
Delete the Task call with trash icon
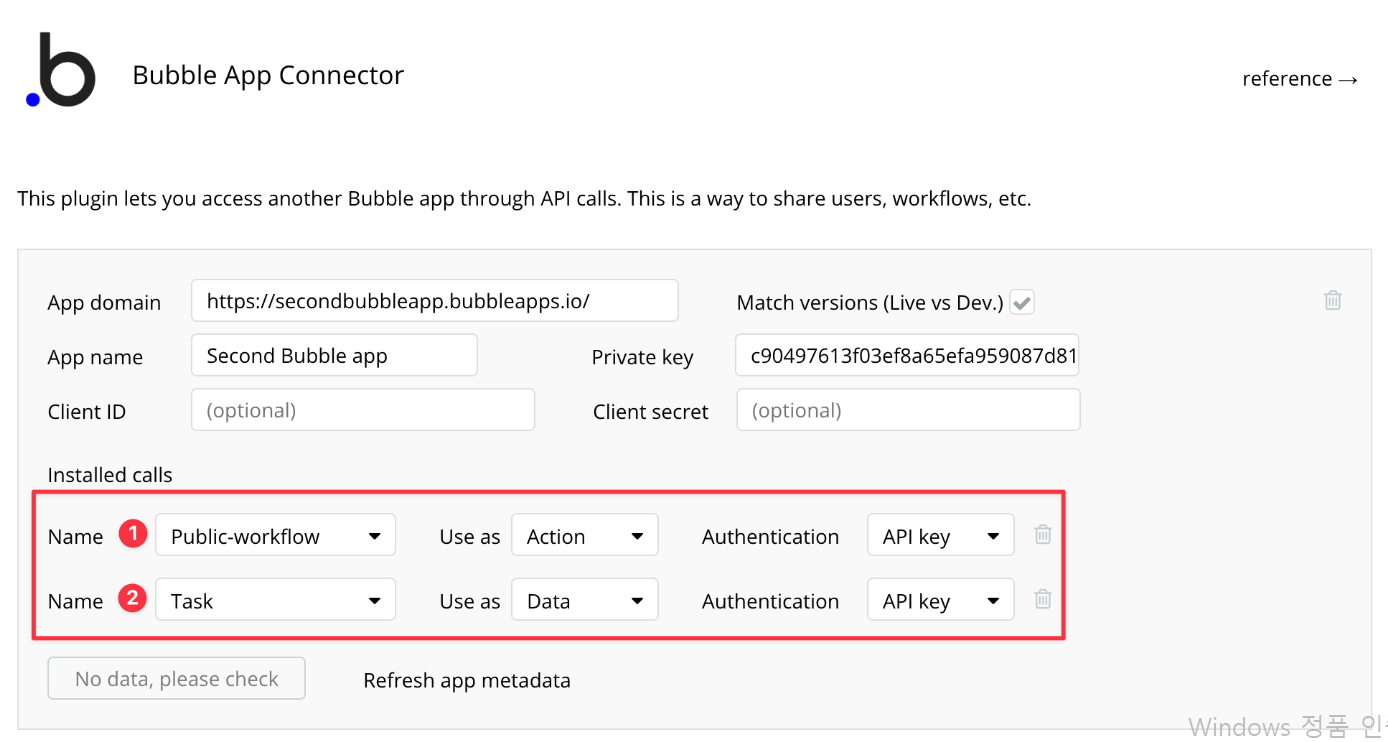1043,600
